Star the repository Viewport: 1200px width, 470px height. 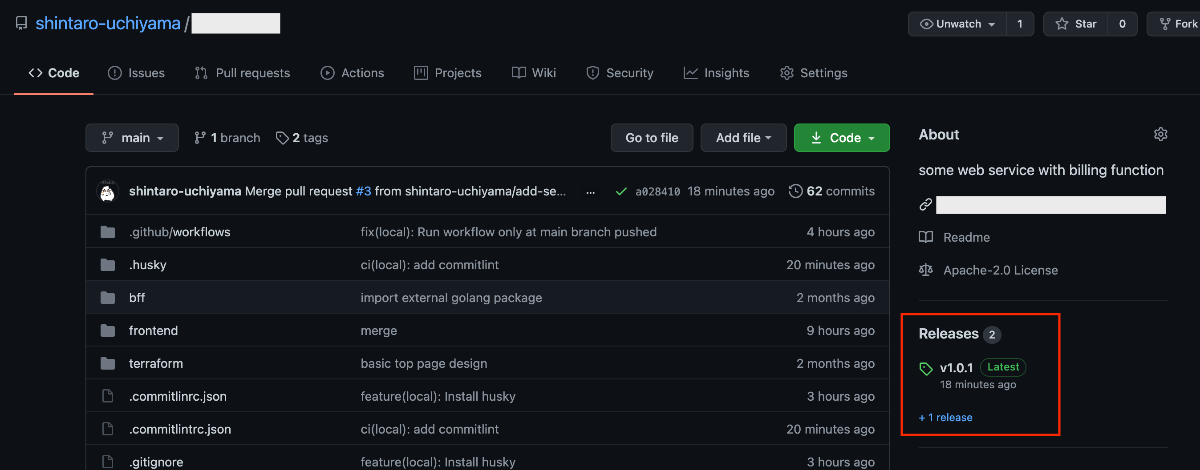click(x=1075, y=24)
